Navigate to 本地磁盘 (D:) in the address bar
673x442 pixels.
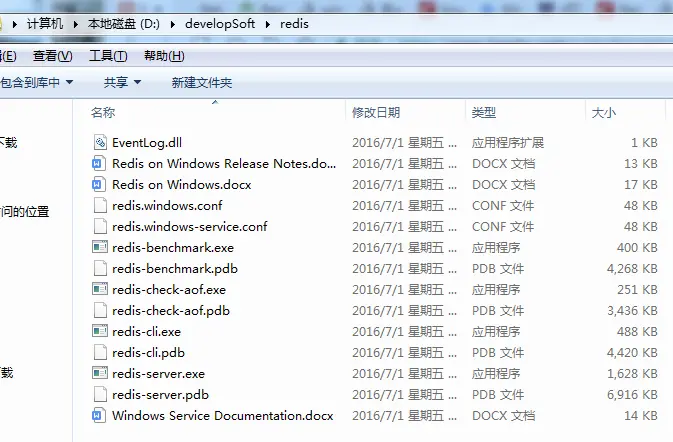tap(124, 24)
